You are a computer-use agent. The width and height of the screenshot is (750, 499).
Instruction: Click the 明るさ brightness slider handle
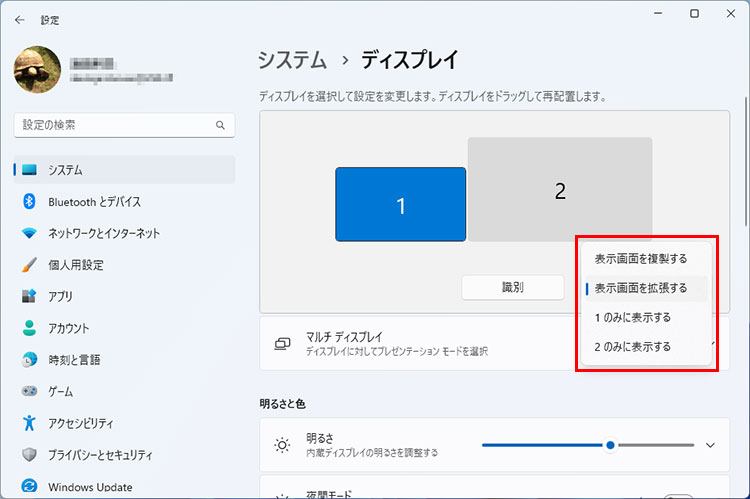609,445
